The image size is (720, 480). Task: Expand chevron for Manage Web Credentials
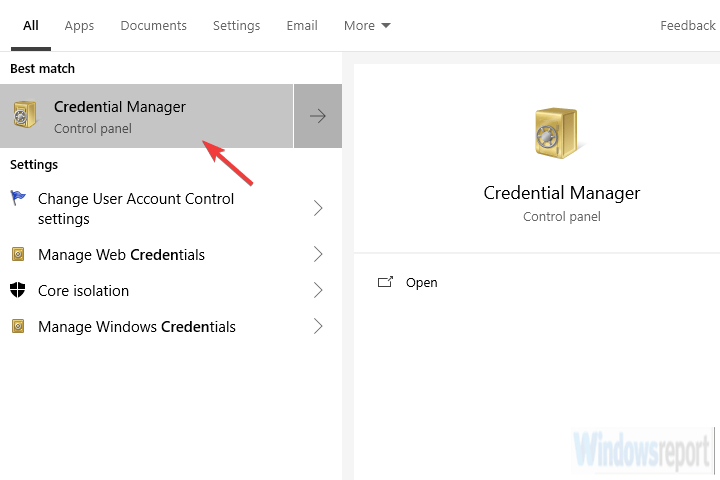[318, 254]
